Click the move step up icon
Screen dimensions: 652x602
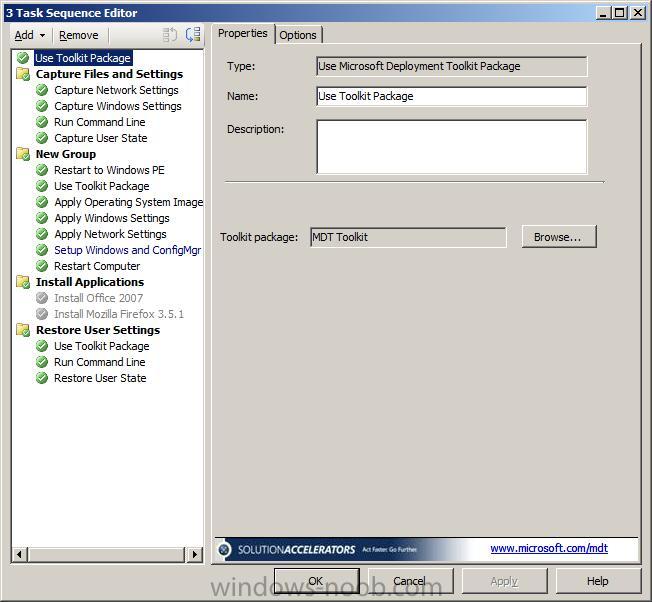click(x=169, y=35)
